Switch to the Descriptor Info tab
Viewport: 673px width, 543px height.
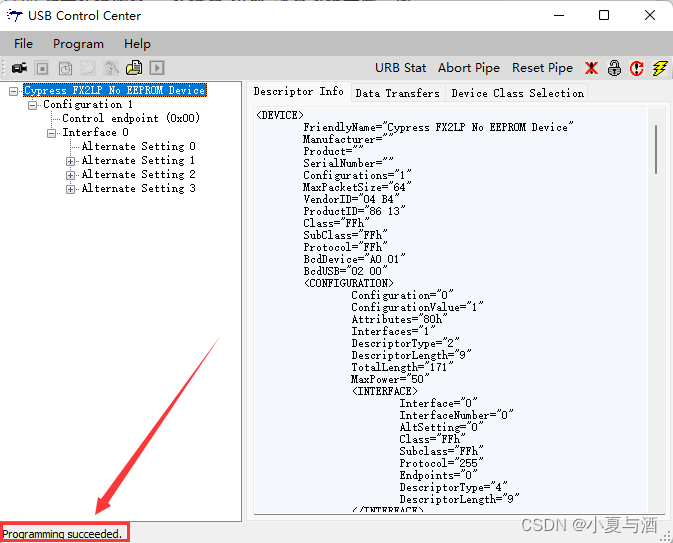299,91
